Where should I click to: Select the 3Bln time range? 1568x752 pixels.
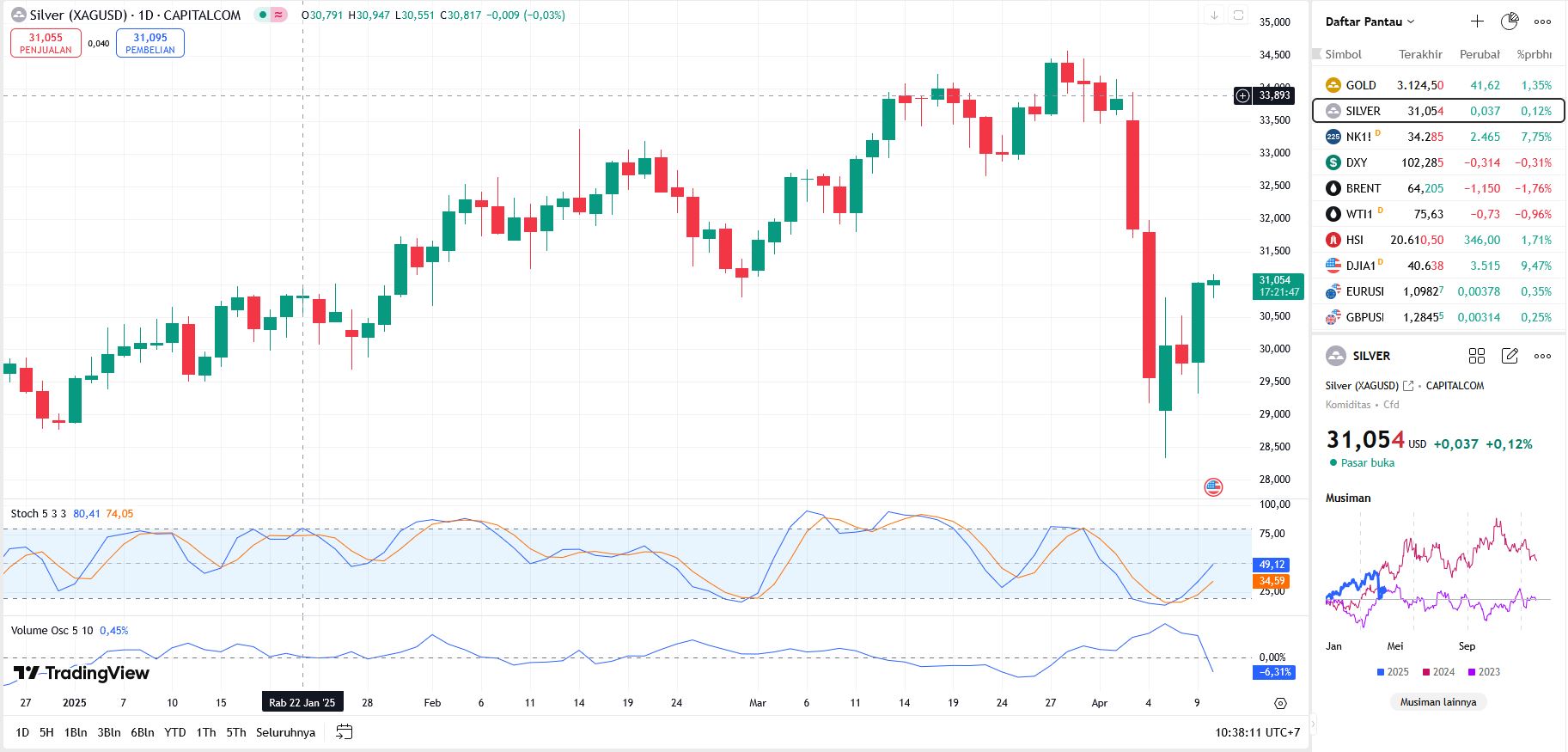point(109,732)
